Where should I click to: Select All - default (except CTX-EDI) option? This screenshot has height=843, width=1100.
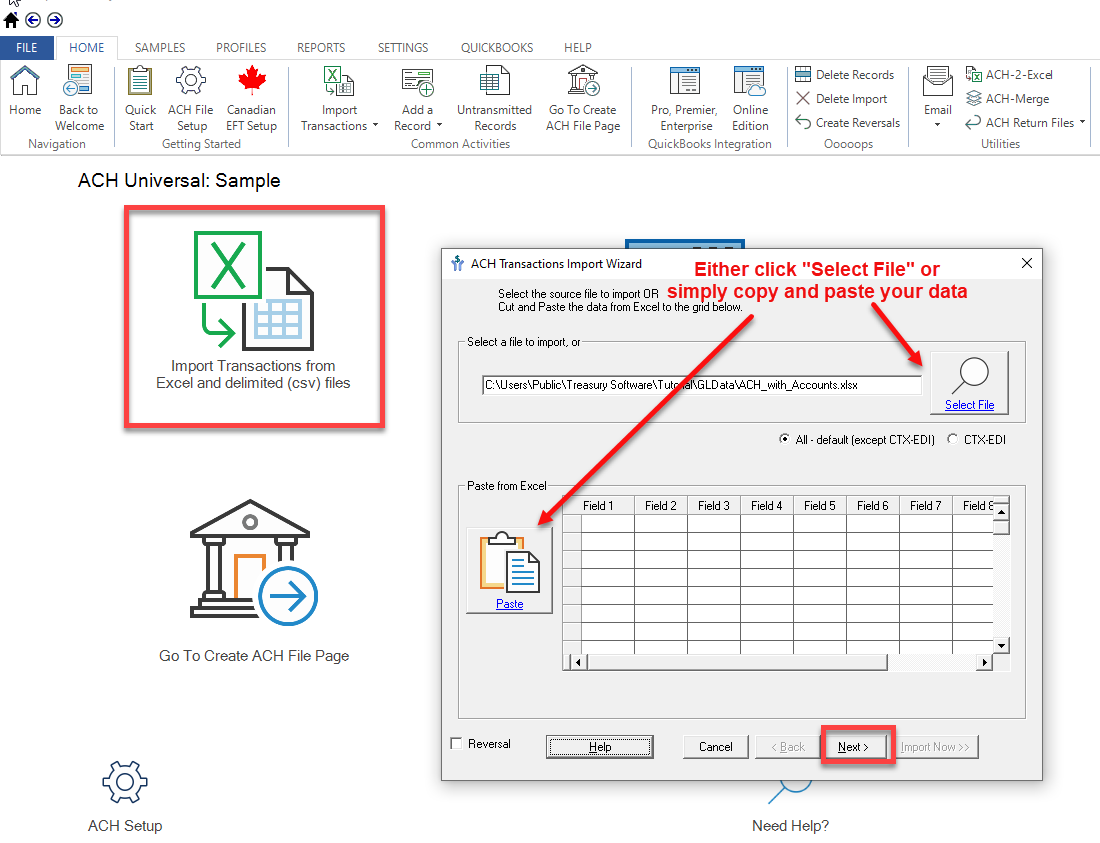point(784,439)
